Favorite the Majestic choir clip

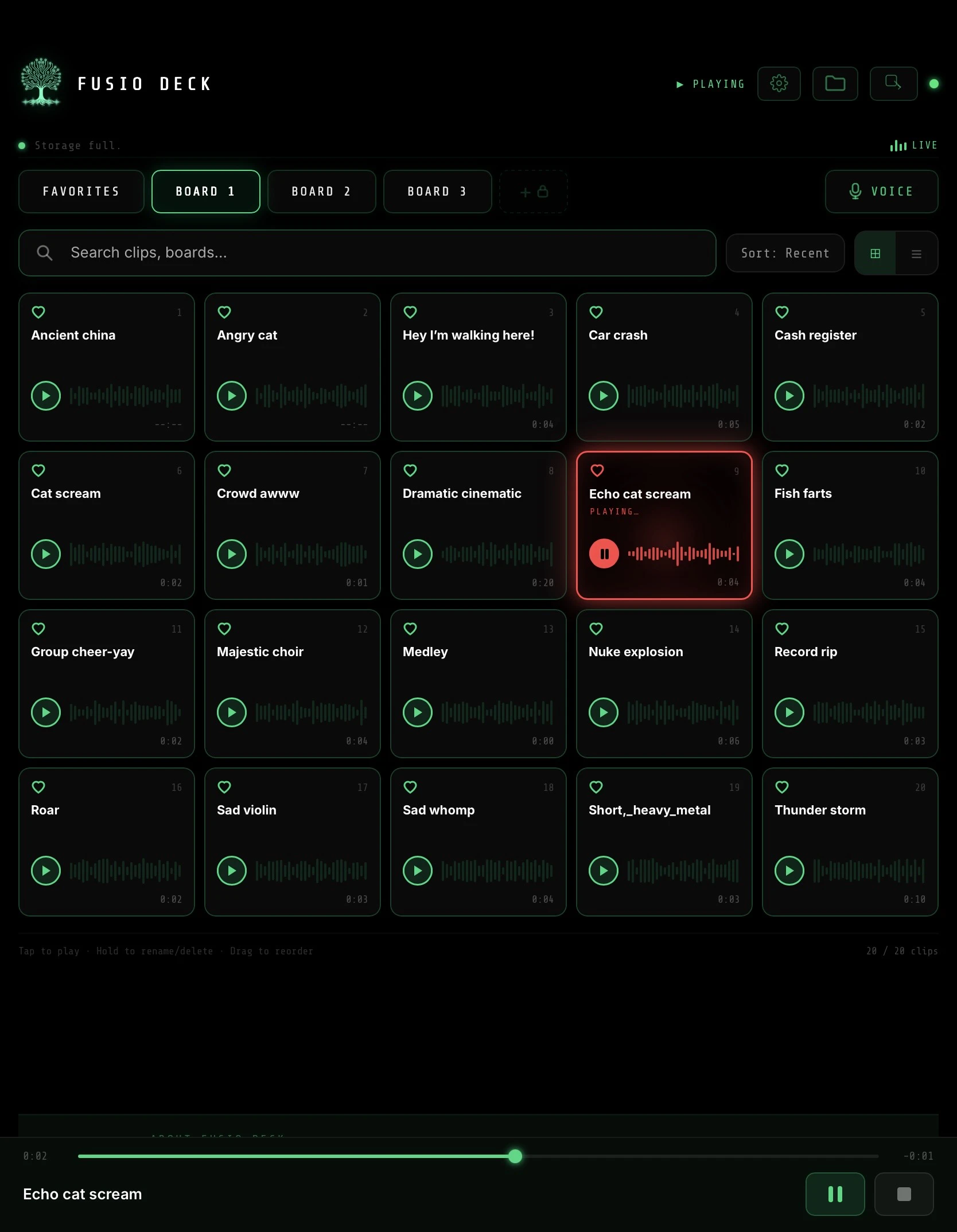pyautogui.click(x=224, y=629)
